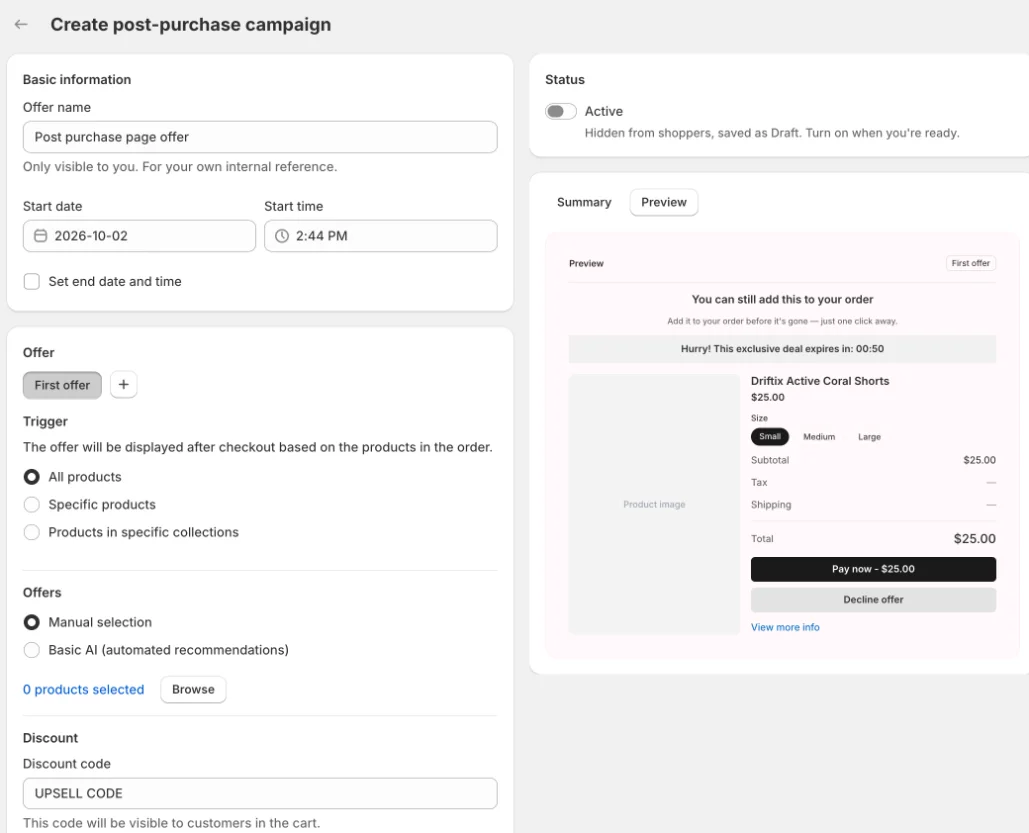This screenshot has width=1029, height=833.
Task: Toggle the Active status switch
Action: [560, 112]
